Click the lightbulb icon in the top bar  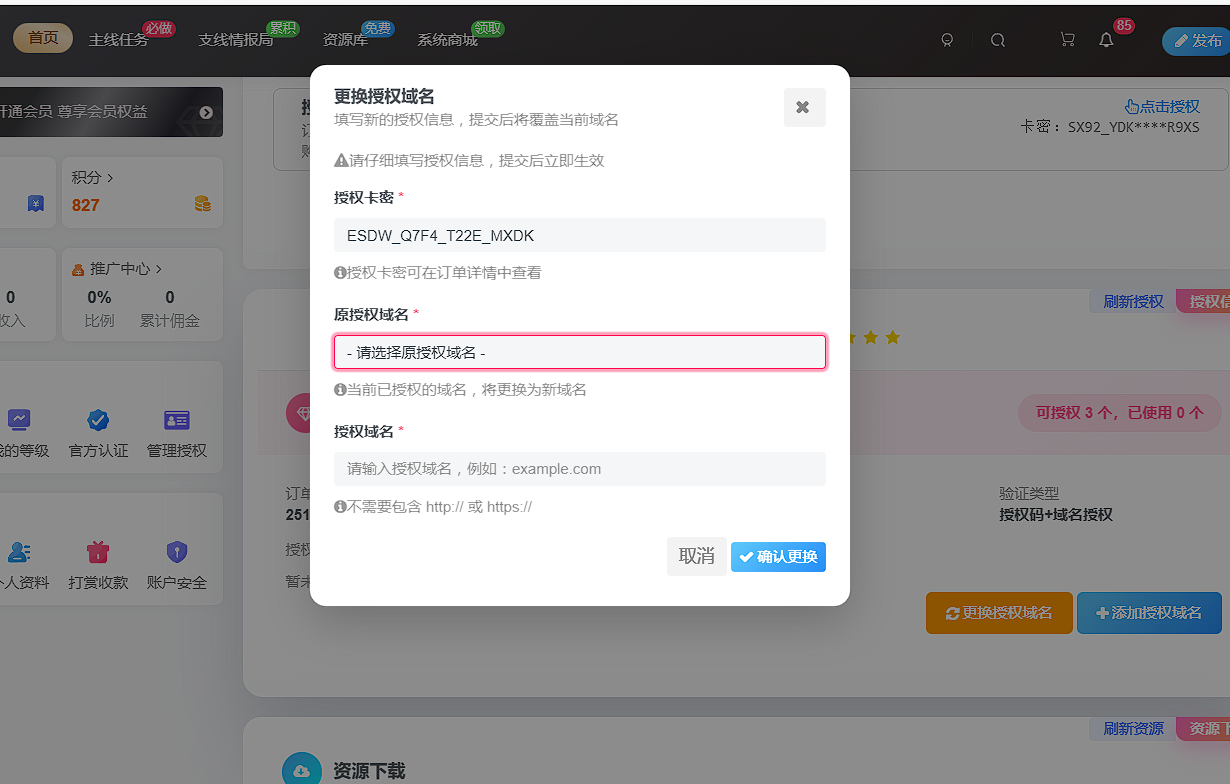point(946,40)
